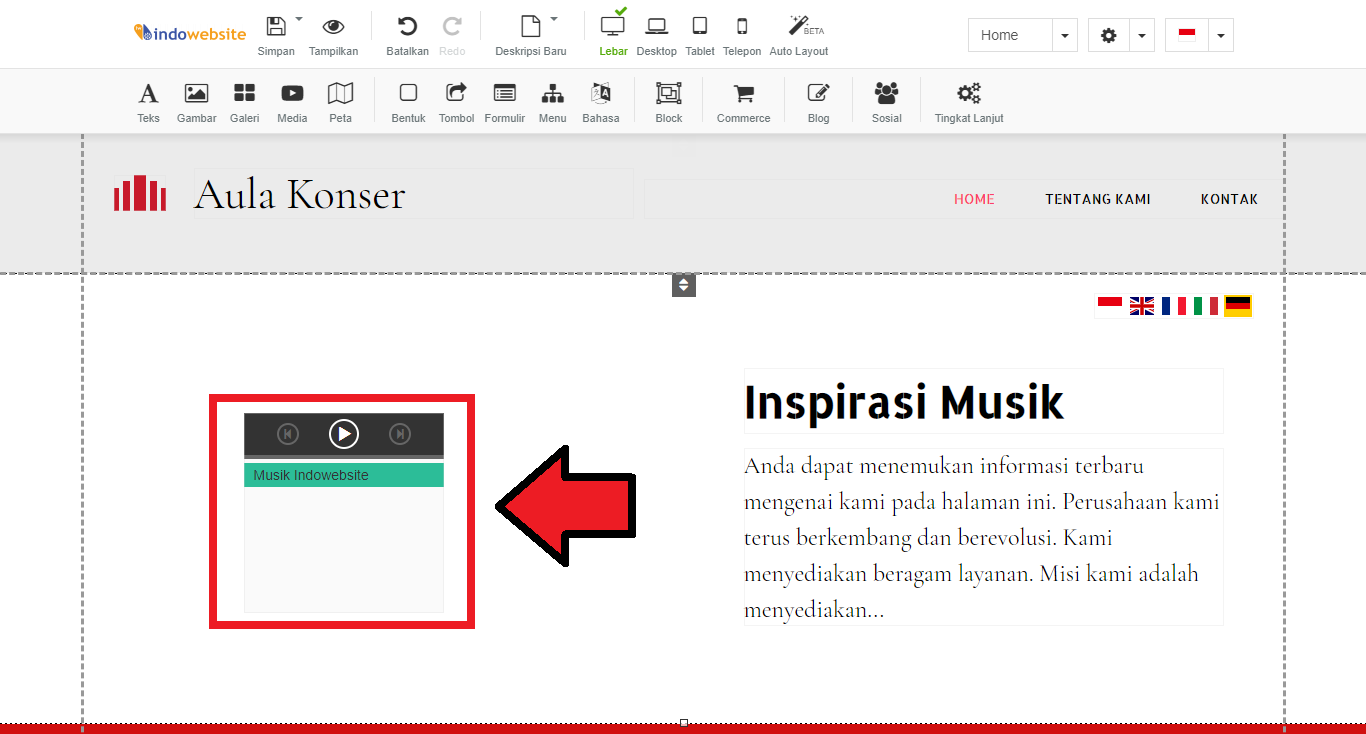The width and height of the screenshot is (1366, 734).
Task: Toggle Desktop preview mode
Action: (656, 34)
